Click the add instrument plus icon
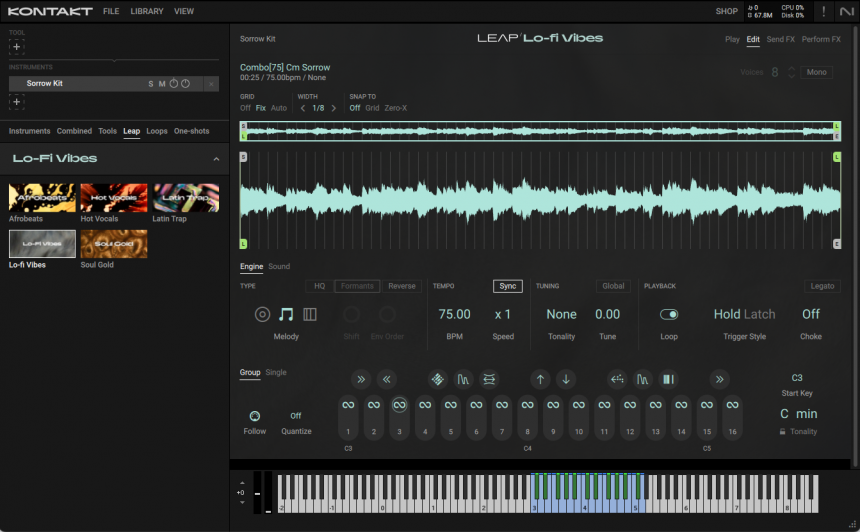Screen dimensions: 860x532 coord(16,101)
